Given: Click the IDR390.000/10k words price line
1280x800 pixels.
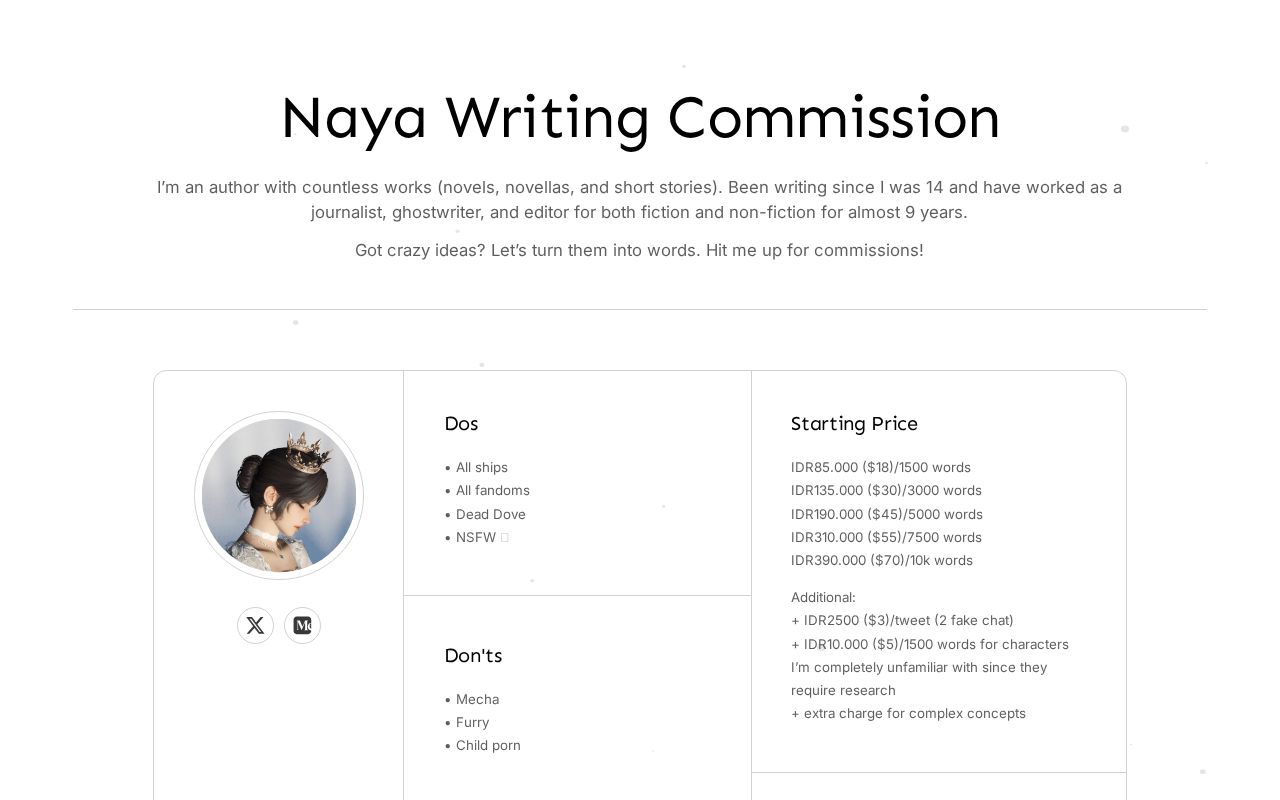Looking at the screenshot, I should coord(882,560).
